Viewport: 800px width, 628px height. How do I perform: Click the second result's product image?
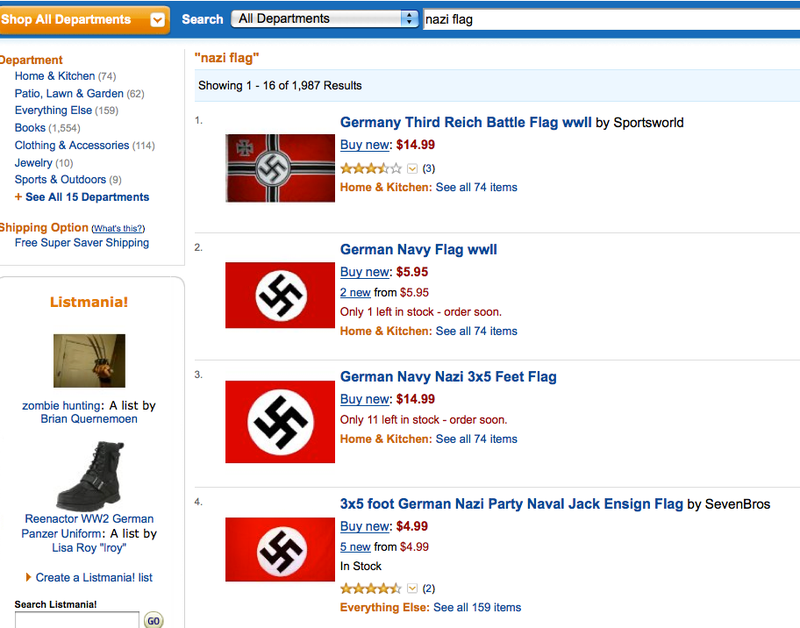(x=280, y=295)
